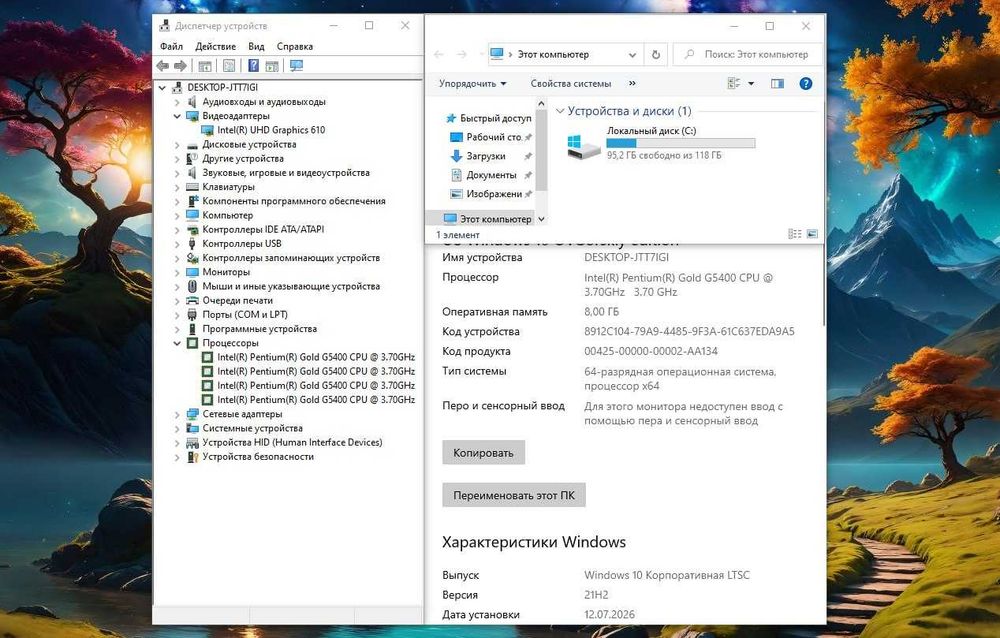Click the blue Help icon in Device Manager toolbar
The height and width of the screenshot is (638, 1000).
[x=253, y=66]
